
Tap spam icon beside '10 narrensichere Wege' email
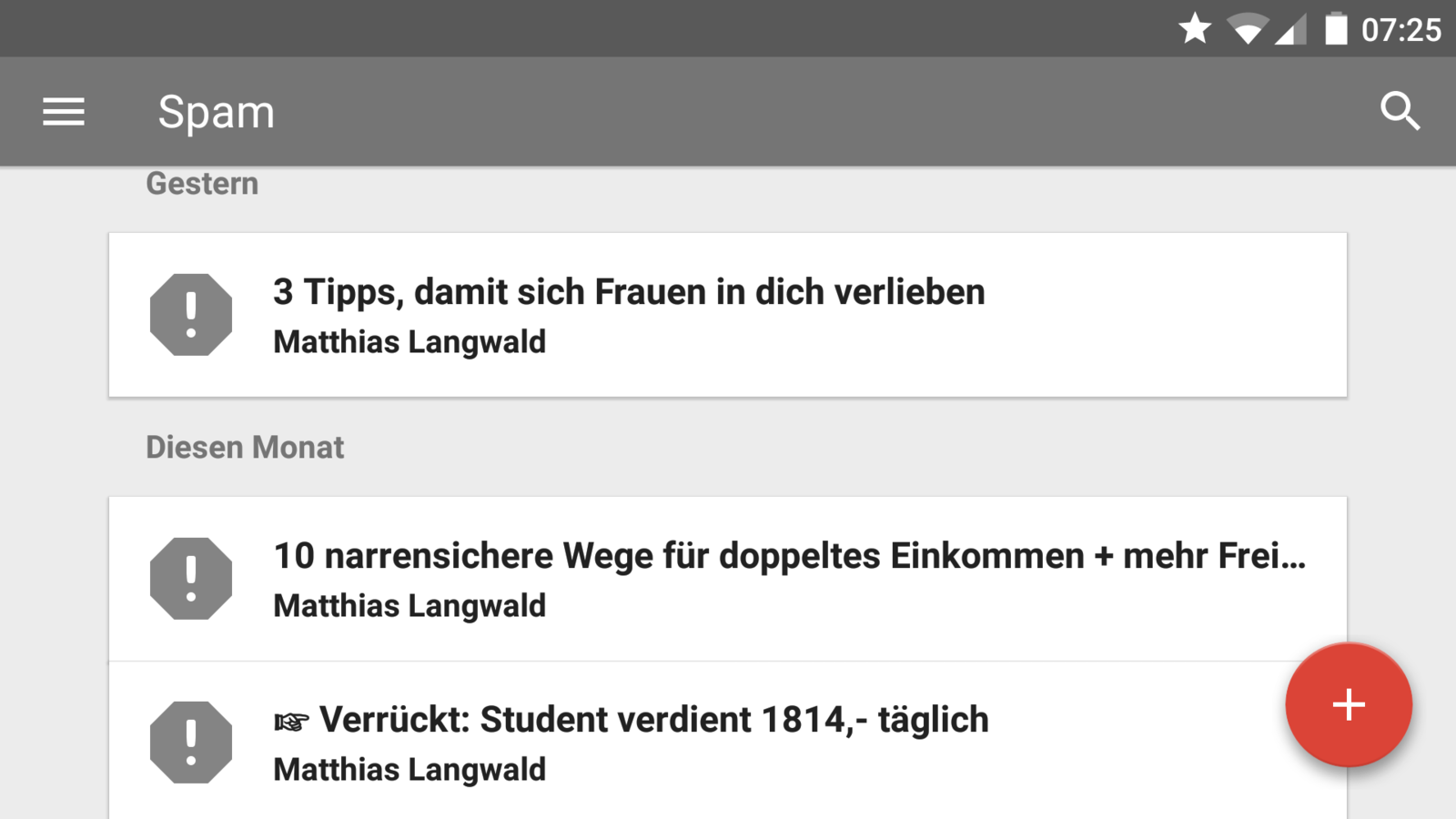coord(191,579)
